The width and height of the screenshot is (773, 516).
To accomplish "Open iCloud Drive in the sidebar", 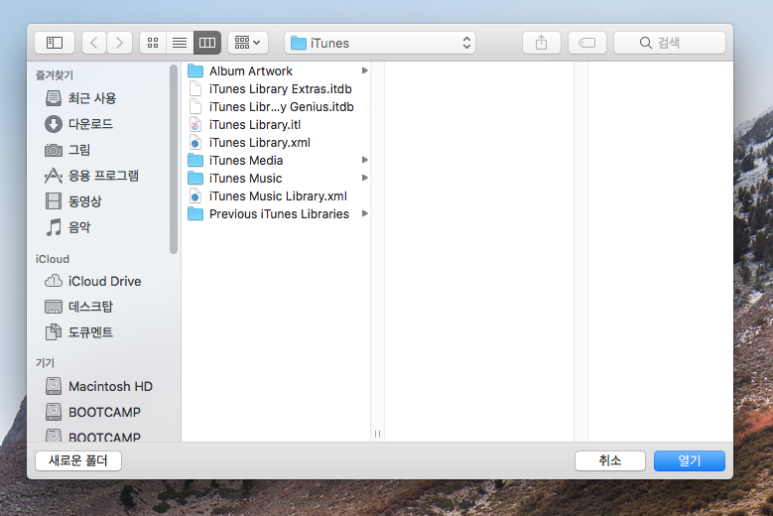I will pyautogui.click(x=103, y=281).
